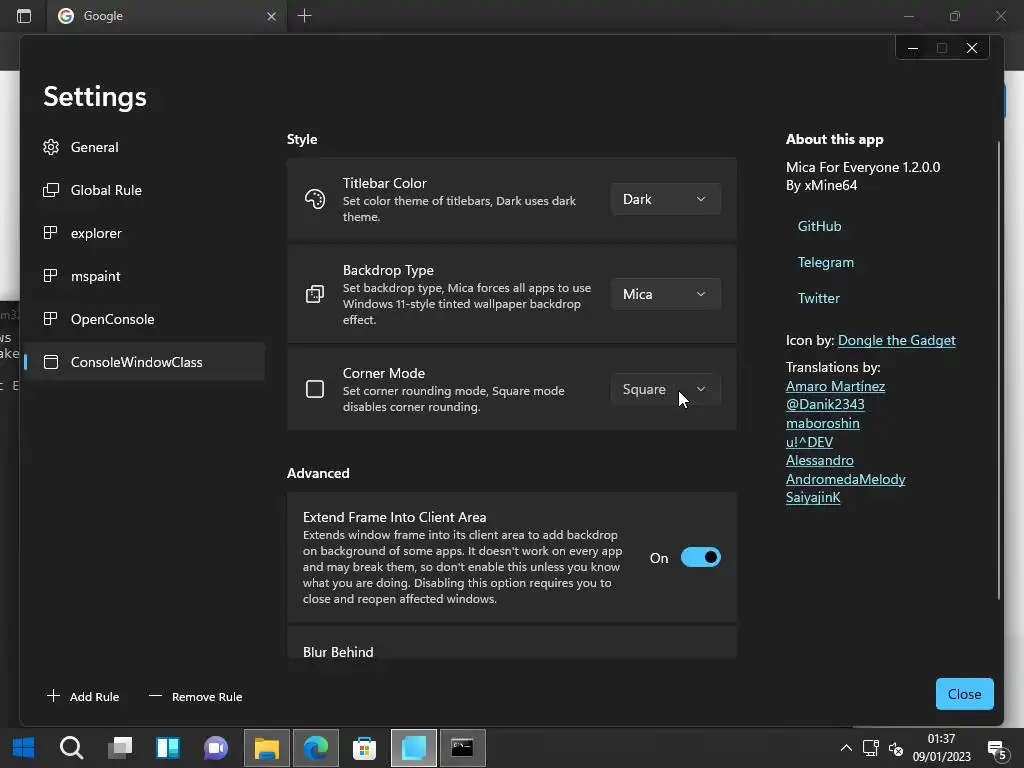This screenshot has height=768, width=1024.
Task: Click the ConsoleWindowClass window icon
Action: click(51, 362)
